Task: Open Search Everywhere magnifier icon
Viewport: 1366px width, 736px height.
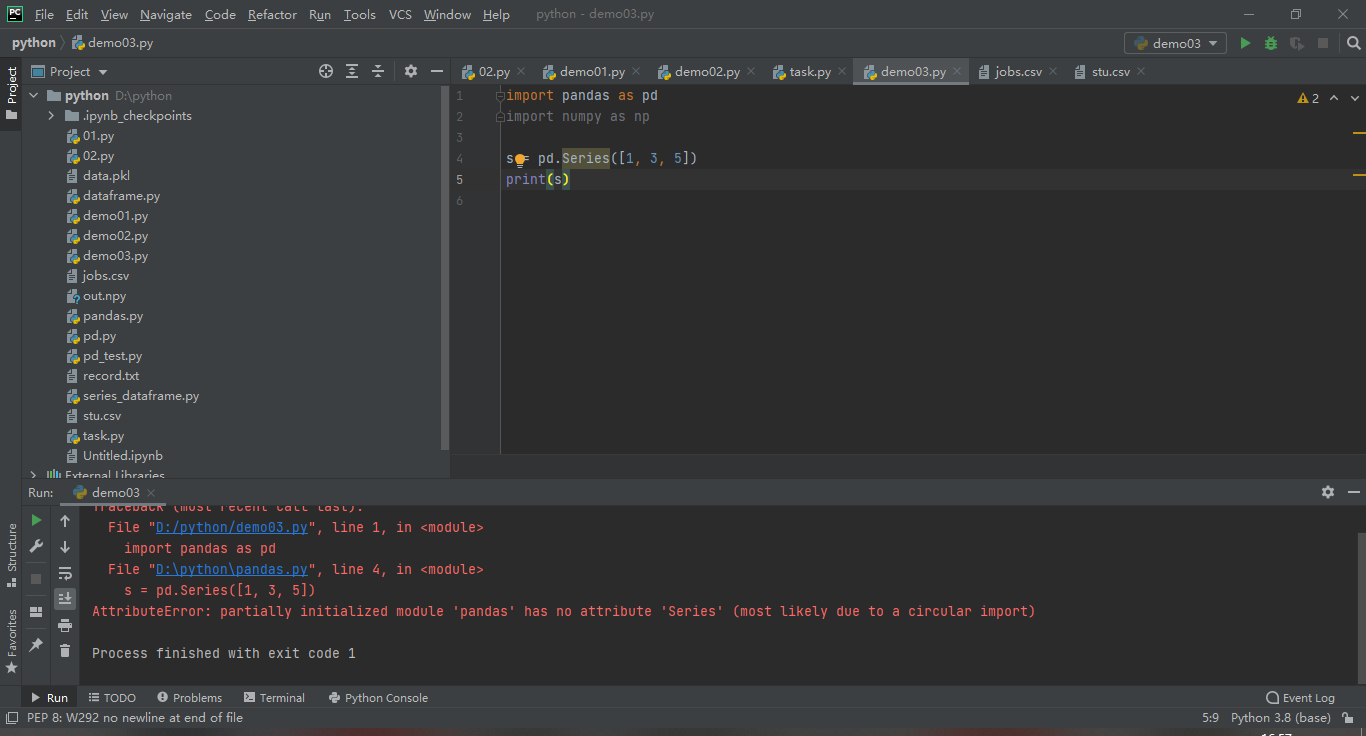Action: (x=1353, y=43)
